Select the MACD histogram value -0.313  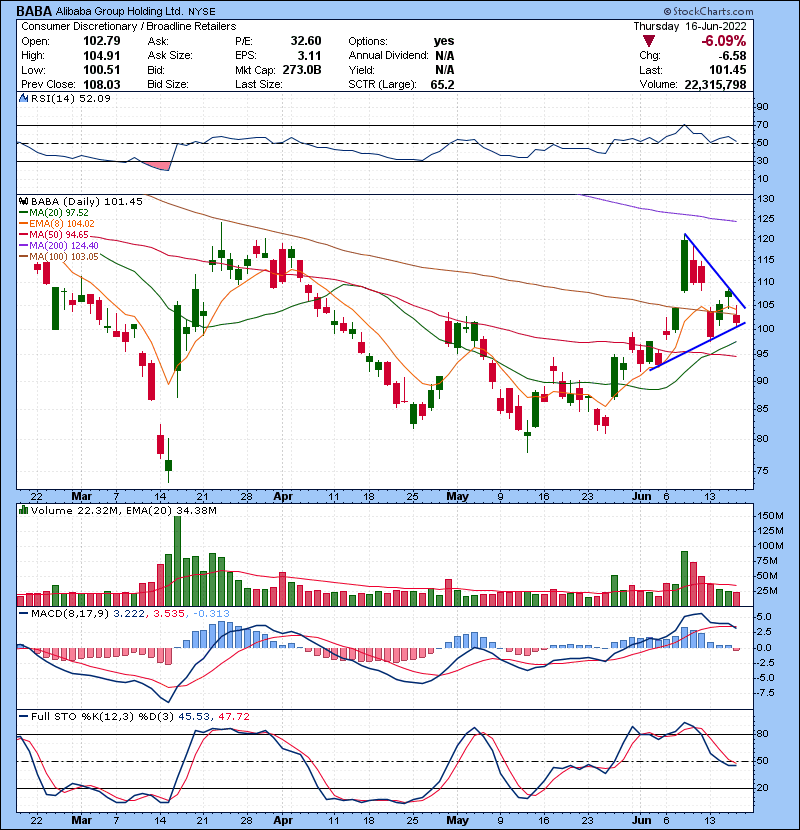point(211,614)
